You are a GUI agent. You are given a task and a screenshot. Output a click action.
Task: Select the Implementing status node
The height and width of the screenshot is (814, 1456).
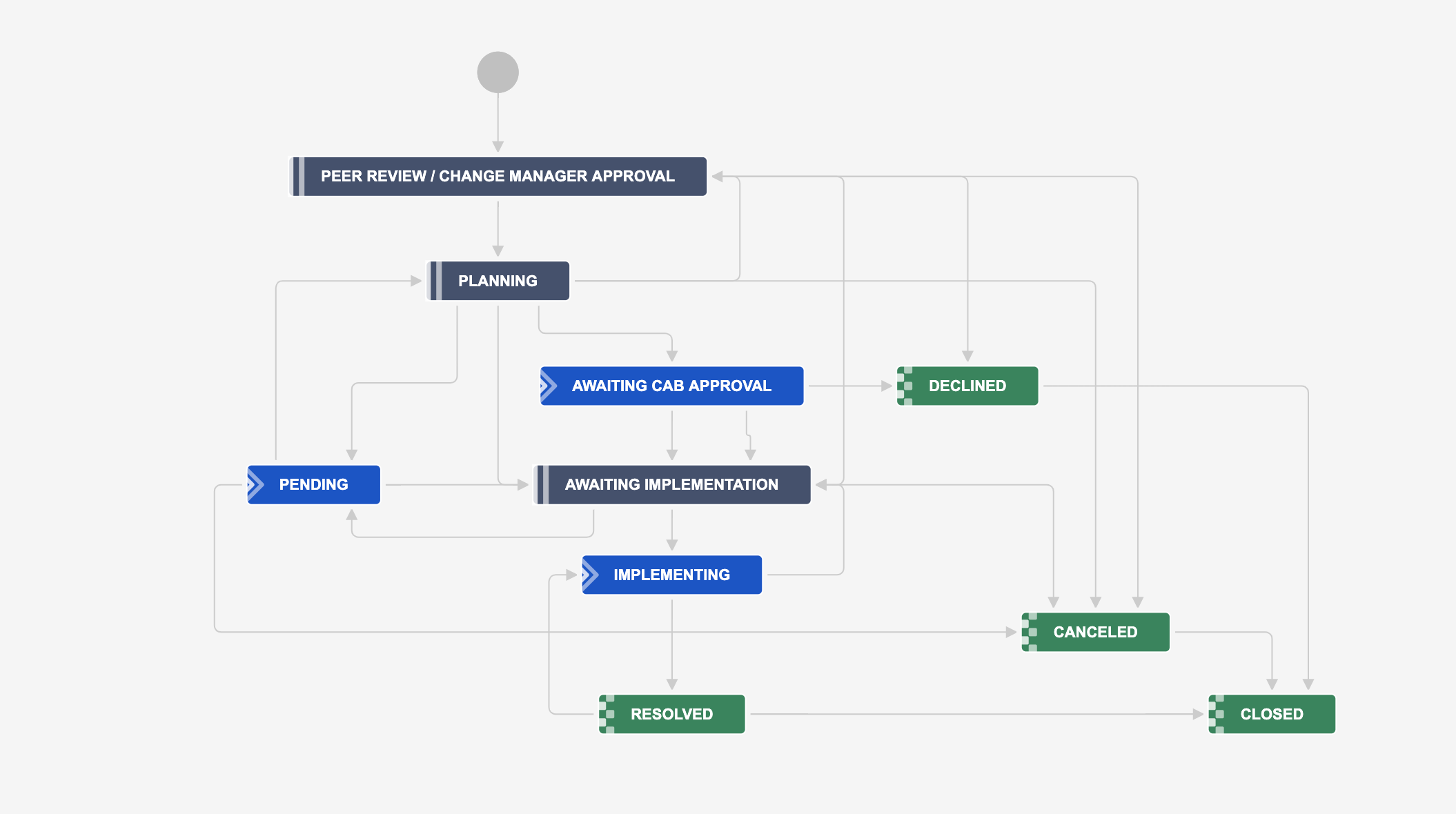[671, 575]
